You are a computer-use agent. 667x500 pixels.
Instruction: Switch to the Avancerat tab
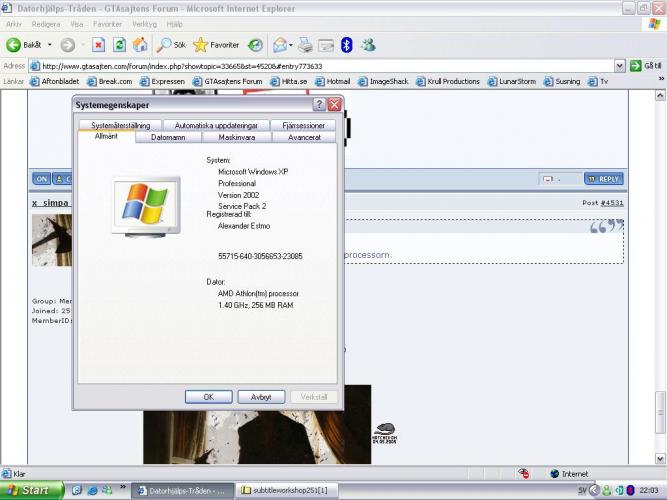point(304,137)
